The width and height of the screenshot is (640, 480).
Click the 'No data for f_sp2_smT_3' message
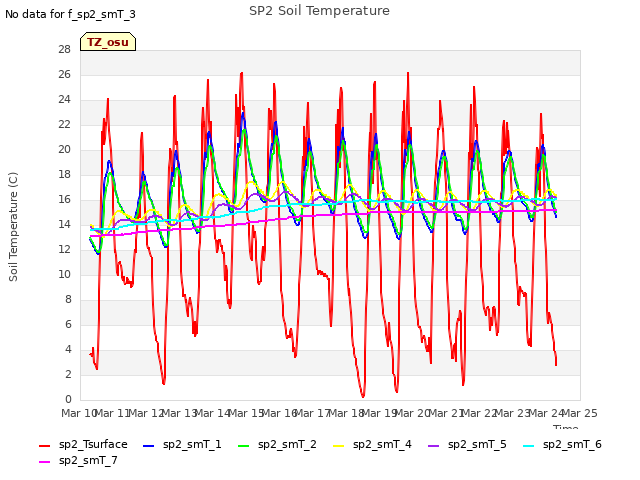tap(70, 14)
